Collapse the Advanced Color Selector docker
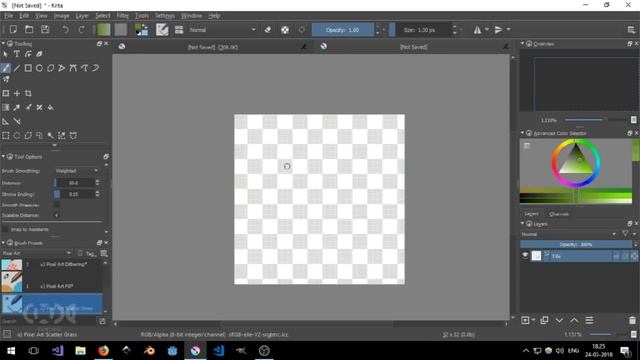640x360 pixels. 522,133
